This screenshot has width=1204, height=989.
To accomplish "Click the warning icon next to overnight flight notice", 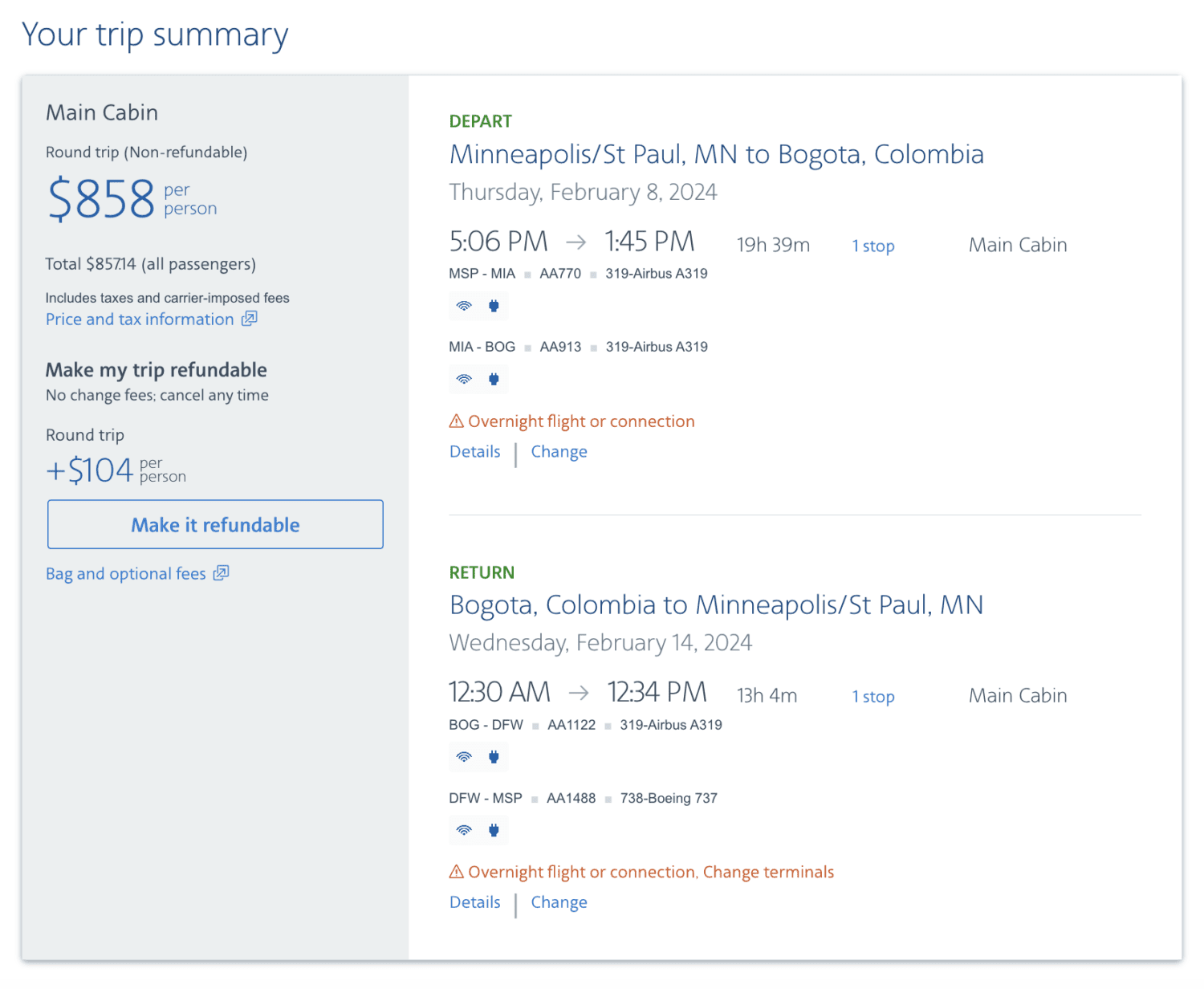I will pos(455,420).
